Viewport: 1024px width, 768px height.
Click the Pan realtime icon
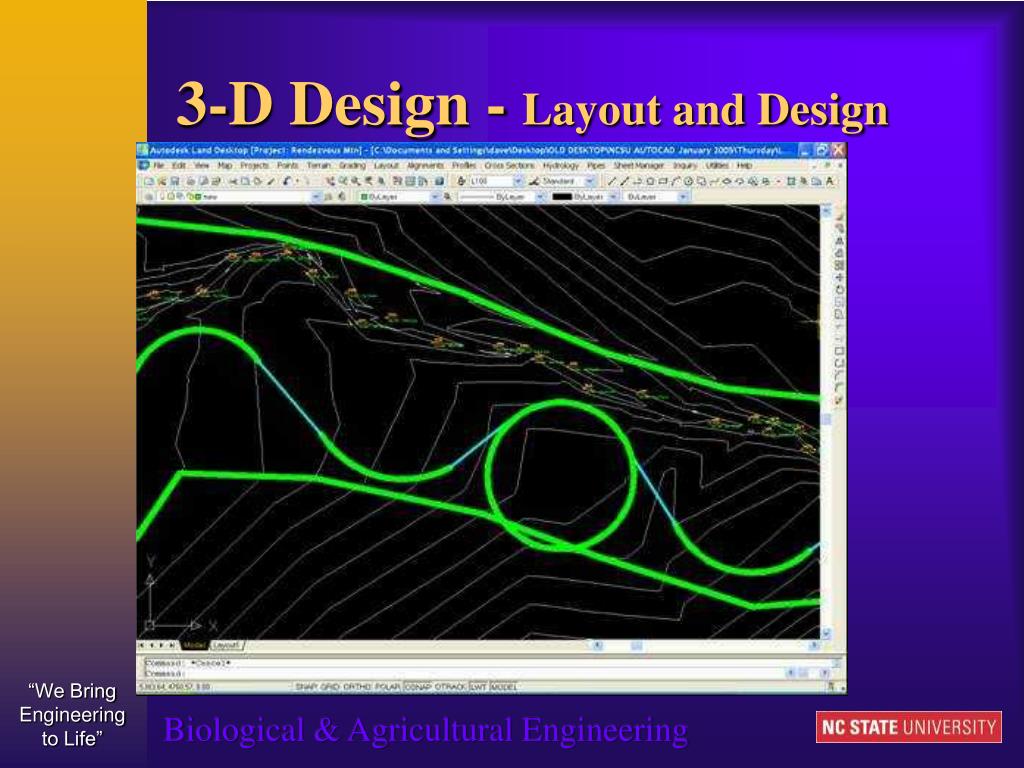[x=330, y=181]
